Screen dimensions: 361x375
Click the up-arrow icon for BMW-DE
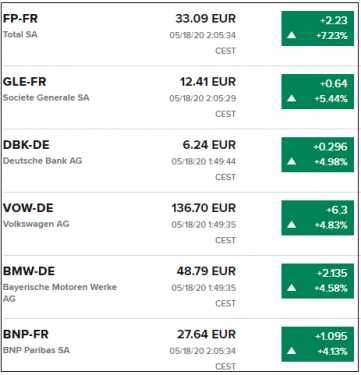tap(292, 288)
